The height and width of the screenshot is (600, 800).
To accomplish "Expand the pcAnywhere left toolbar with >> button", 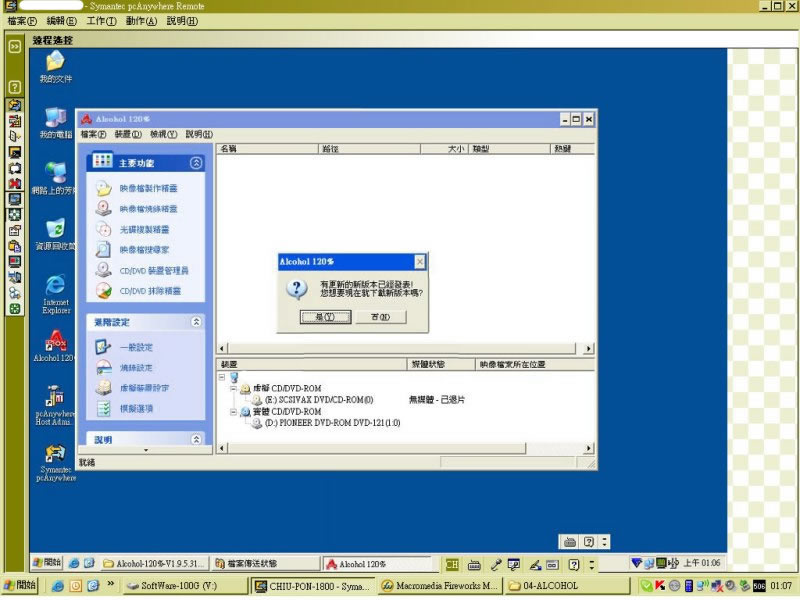I will tap(15, 46).
